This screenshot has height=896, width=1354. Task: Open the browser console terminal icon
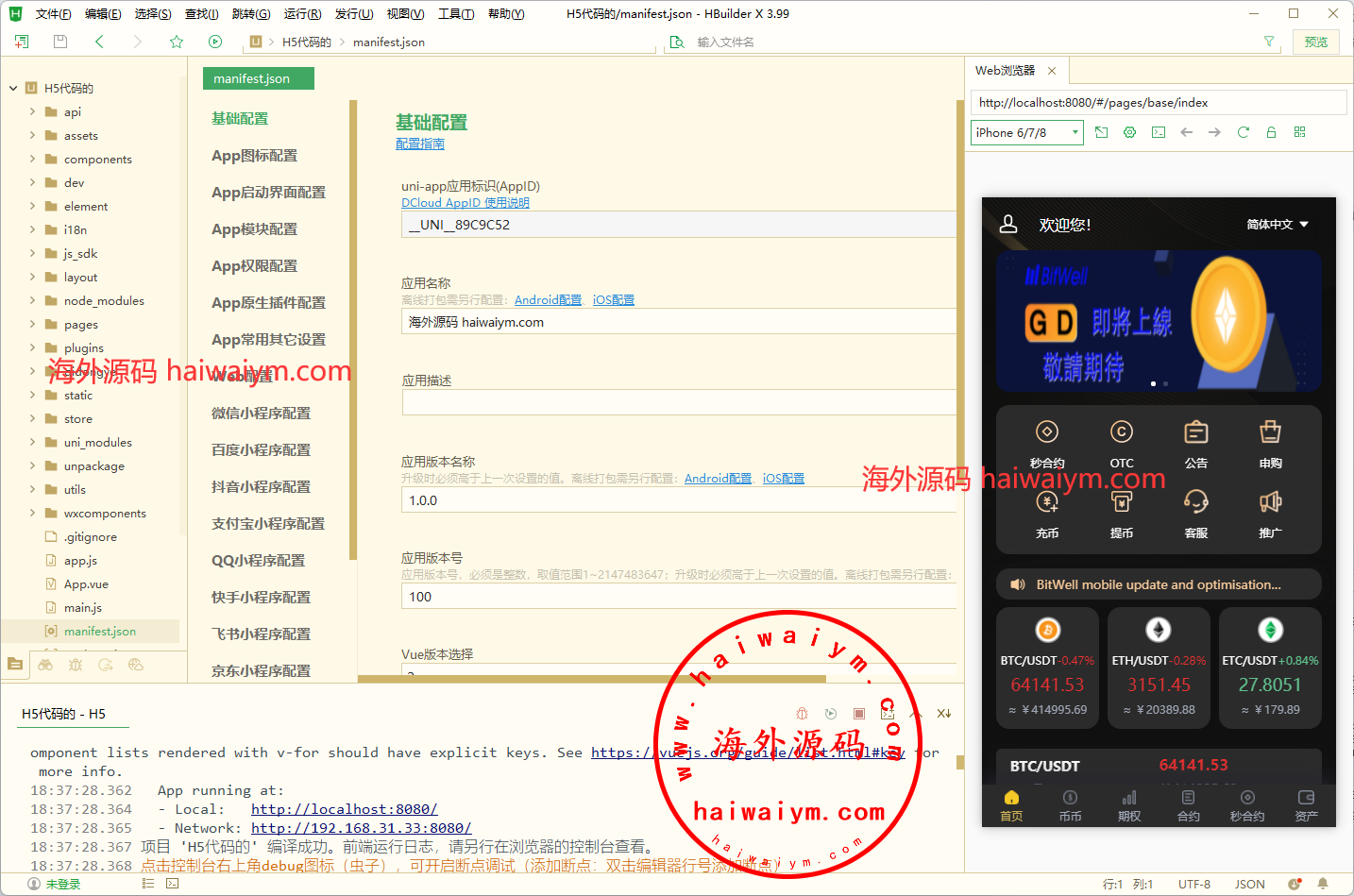(x=1159, y=132)
